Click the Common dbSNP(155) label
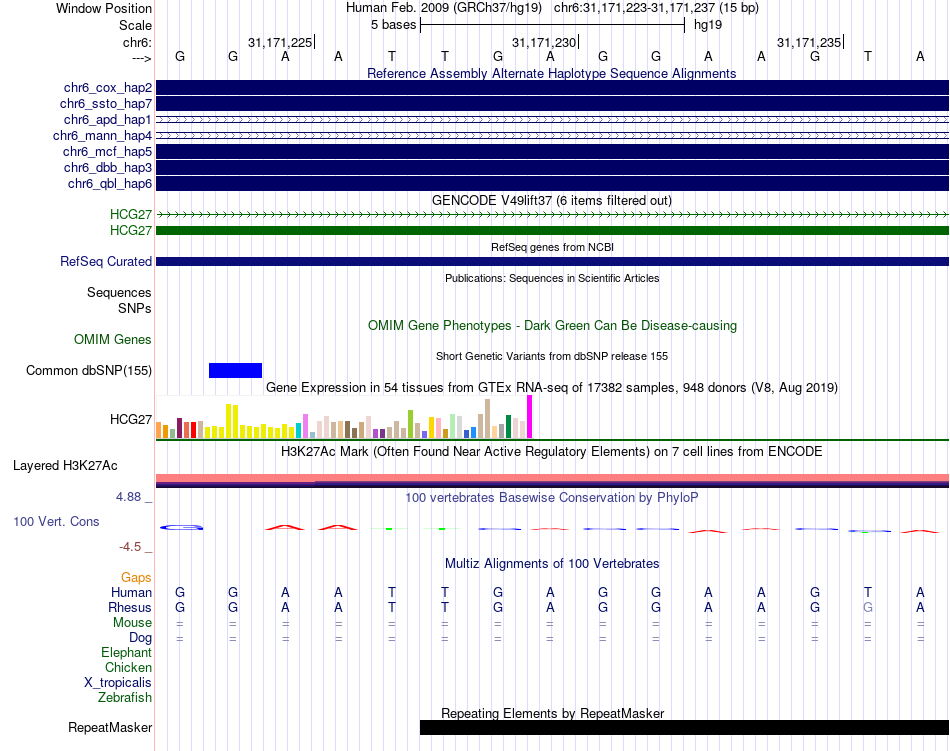This screenshot has width=950, height=751. tap(89, 371)
